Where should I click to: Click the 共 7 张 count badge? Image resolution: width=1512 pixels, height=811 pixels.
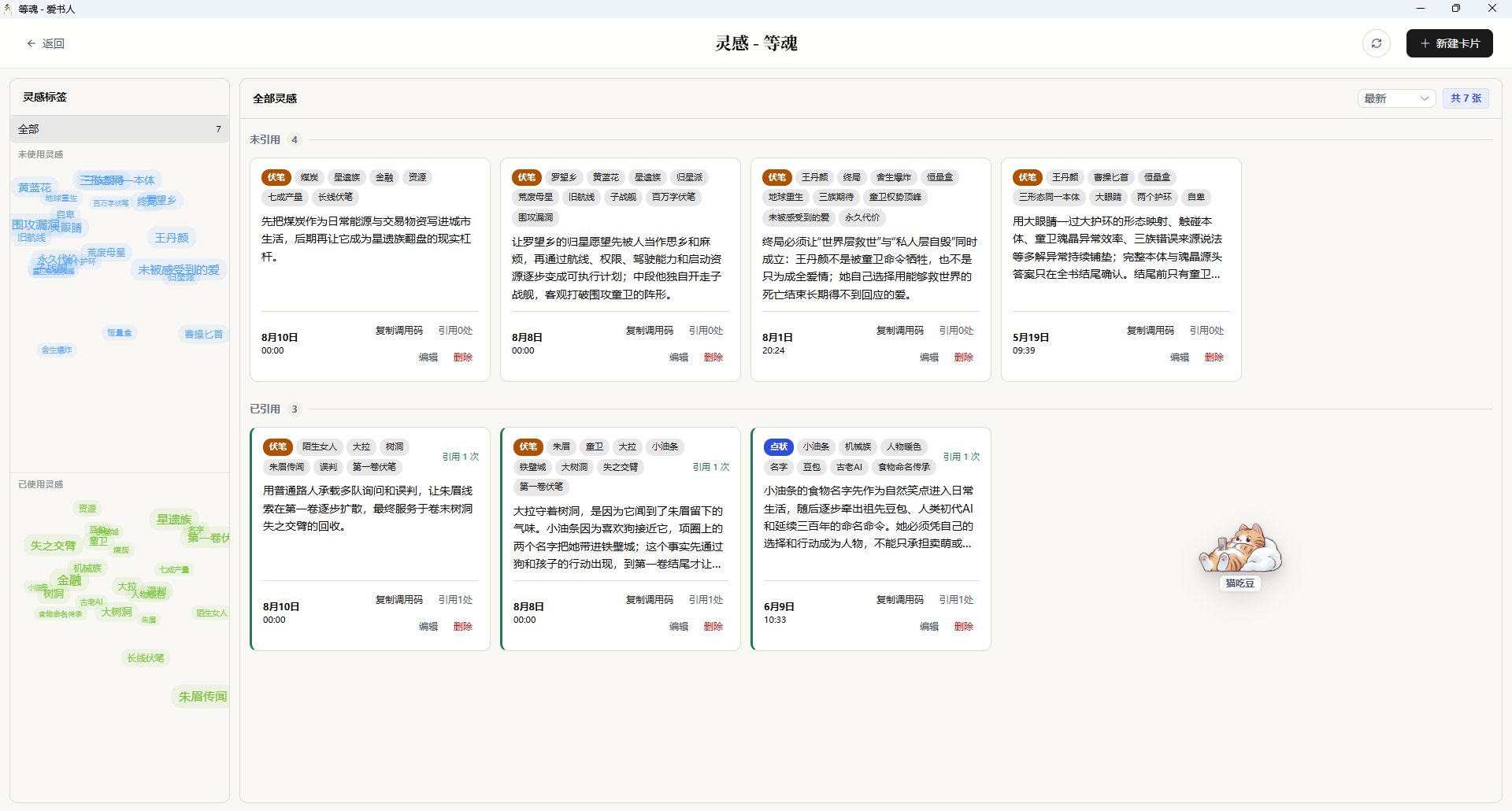click(x=1466, y=98)
